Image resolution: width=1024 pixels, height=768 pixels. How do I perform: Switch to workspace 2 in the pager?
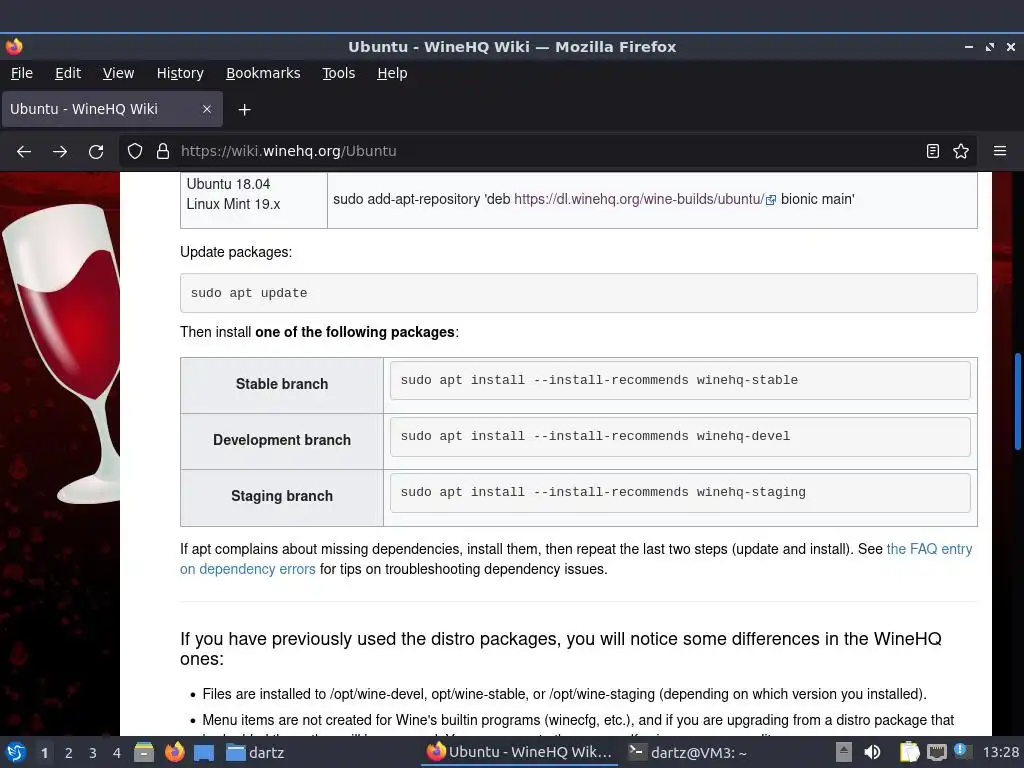69,753
